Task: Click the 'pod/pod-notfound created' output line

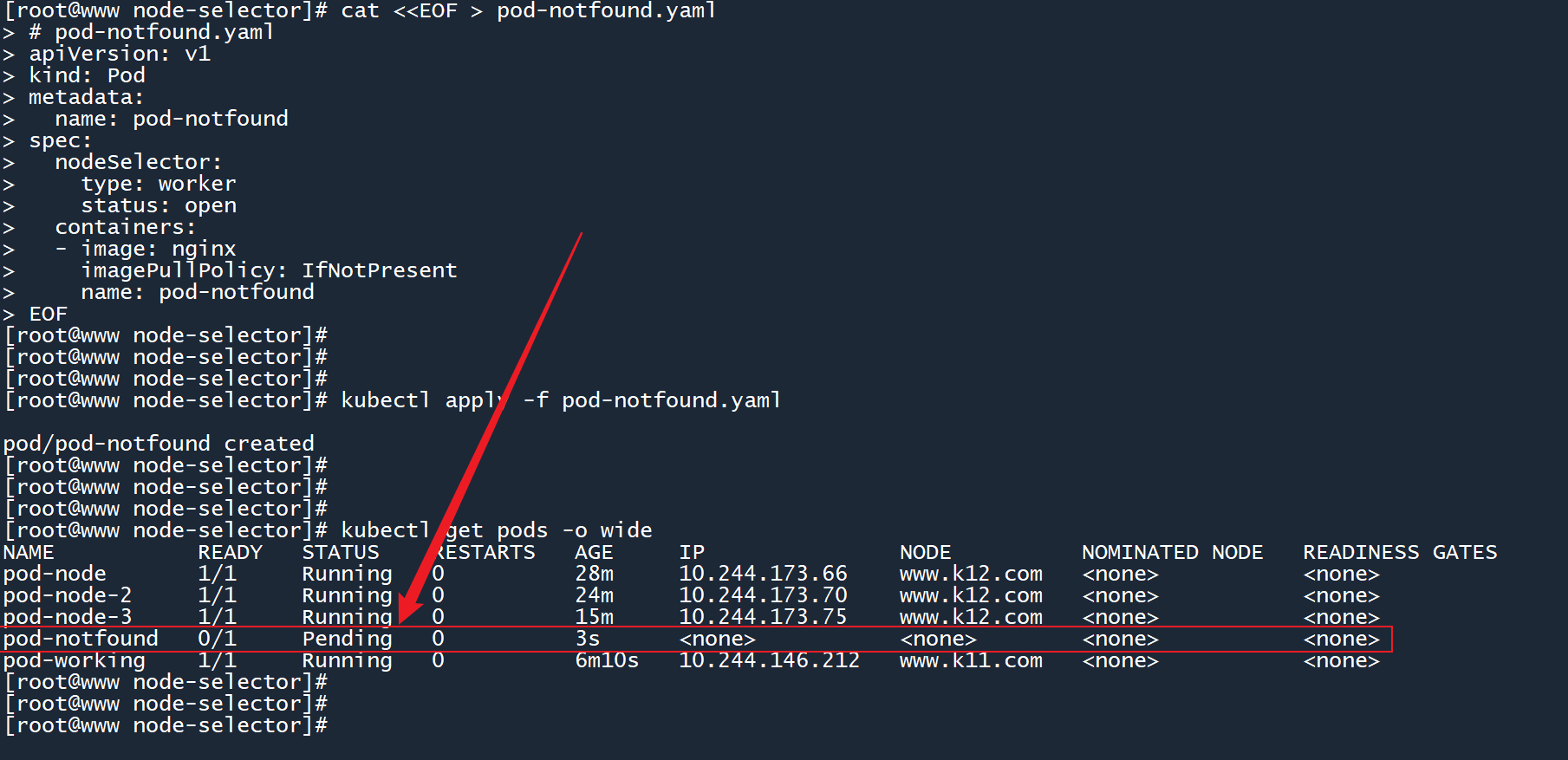Action: 159,444
